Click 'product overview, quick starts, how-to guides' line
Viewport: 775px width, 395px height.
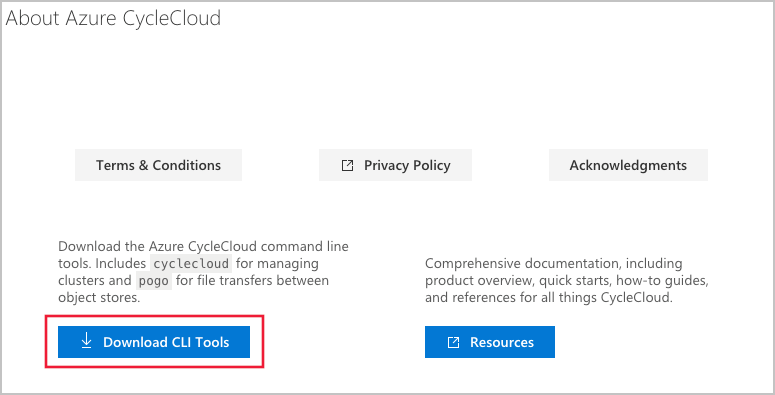click(567, 281)
